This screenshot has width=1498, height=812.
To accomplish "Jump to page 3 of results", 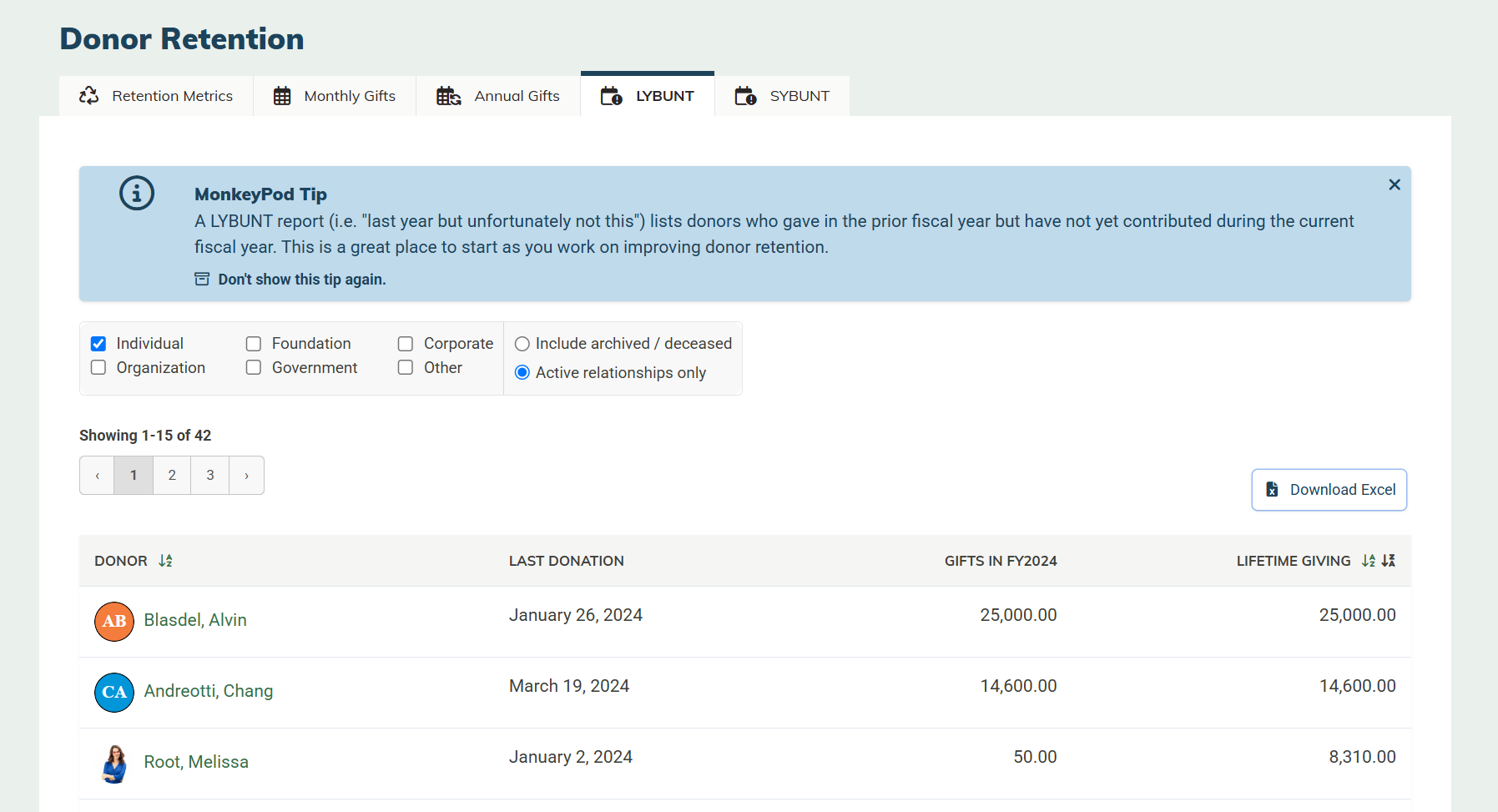I will (210, 476).
